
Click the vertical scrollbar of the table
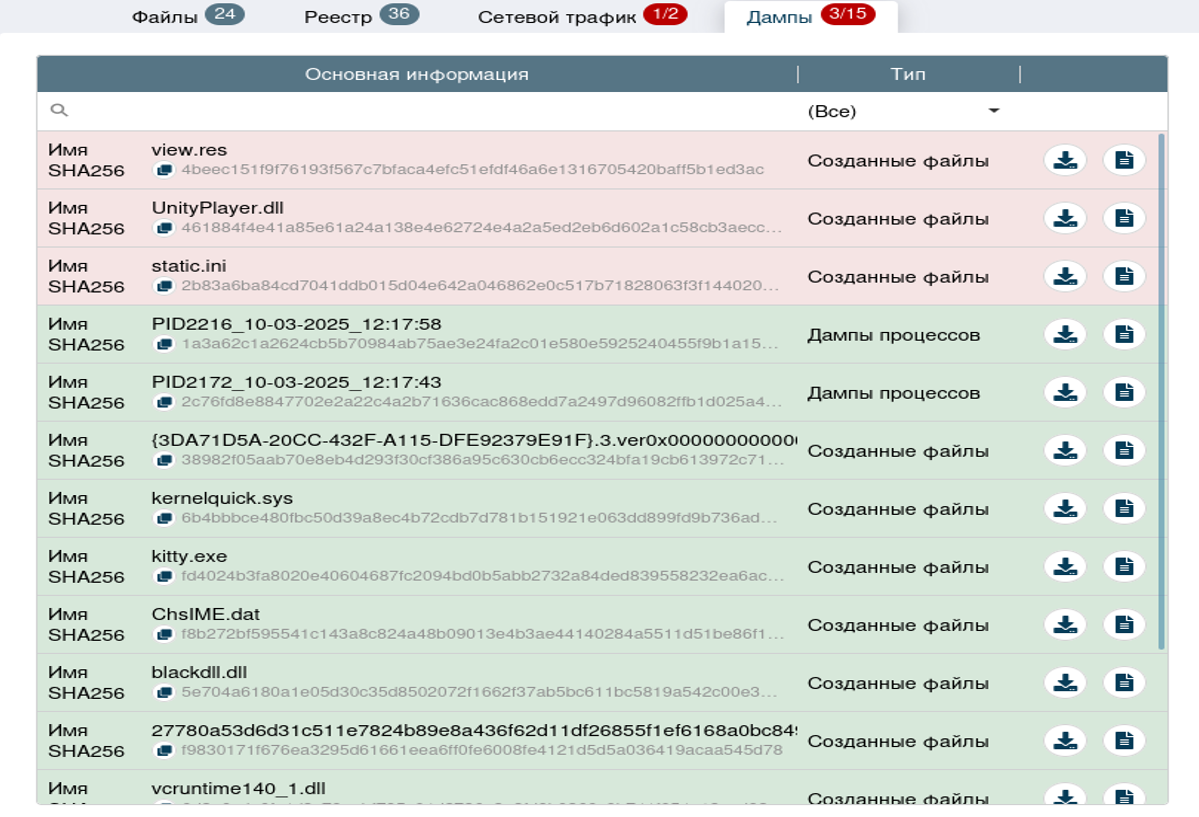pyautogui.click(x=1161, y=390)
